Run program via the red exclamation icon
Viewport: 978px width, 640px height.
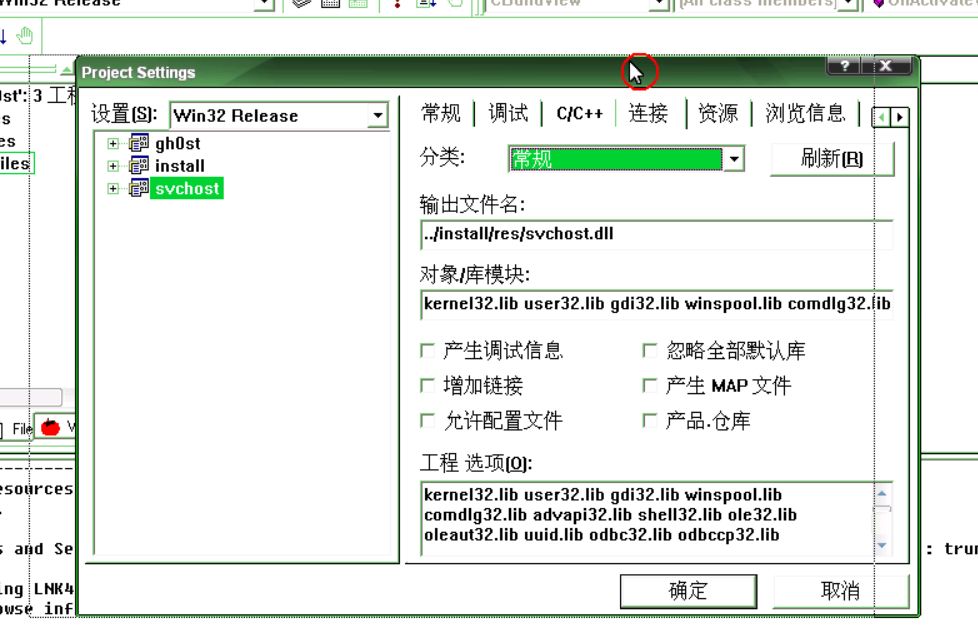[397, 5]
